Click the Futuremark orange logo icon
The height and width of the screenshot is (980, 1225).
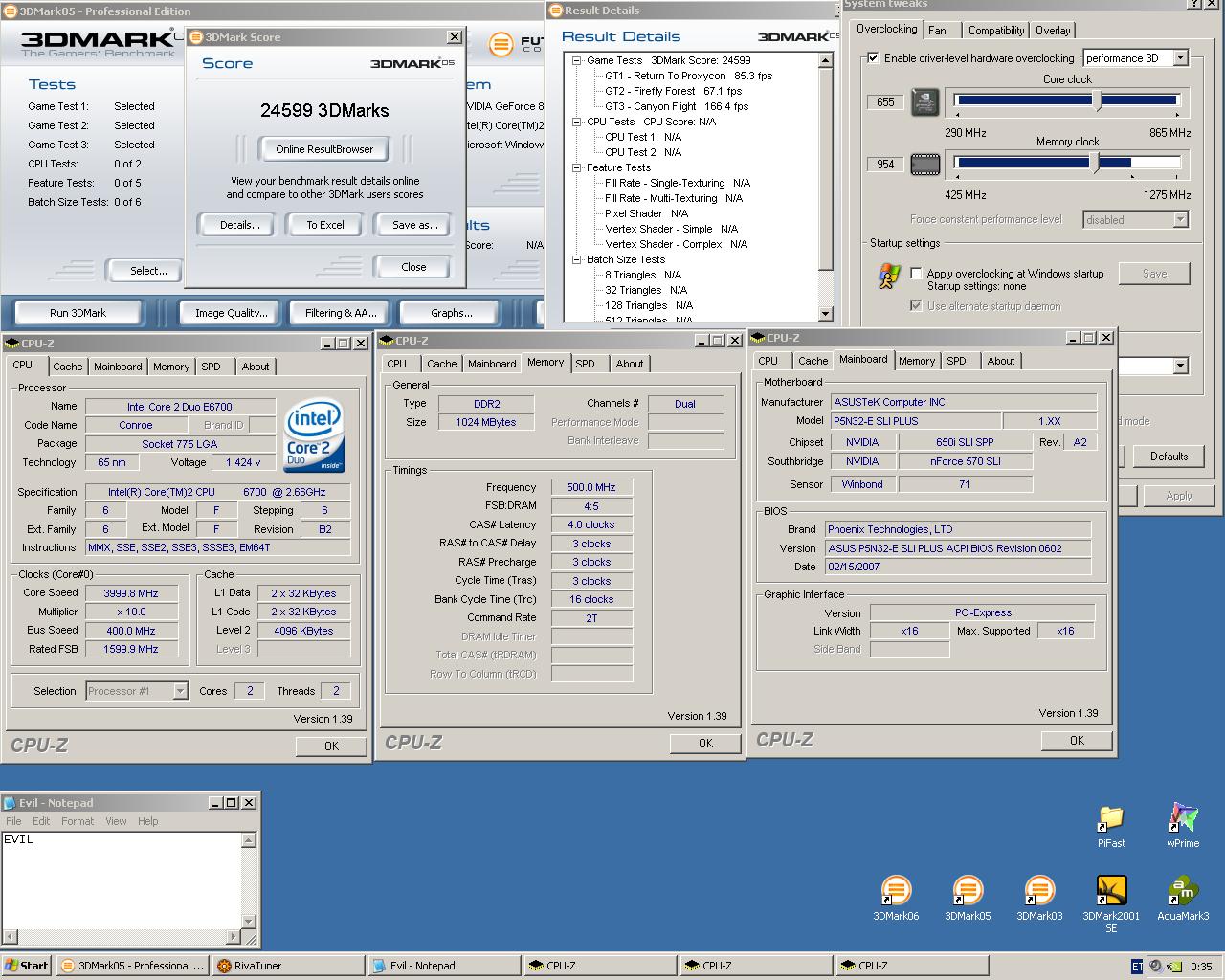pyautogui.click(x=501, y=44)
